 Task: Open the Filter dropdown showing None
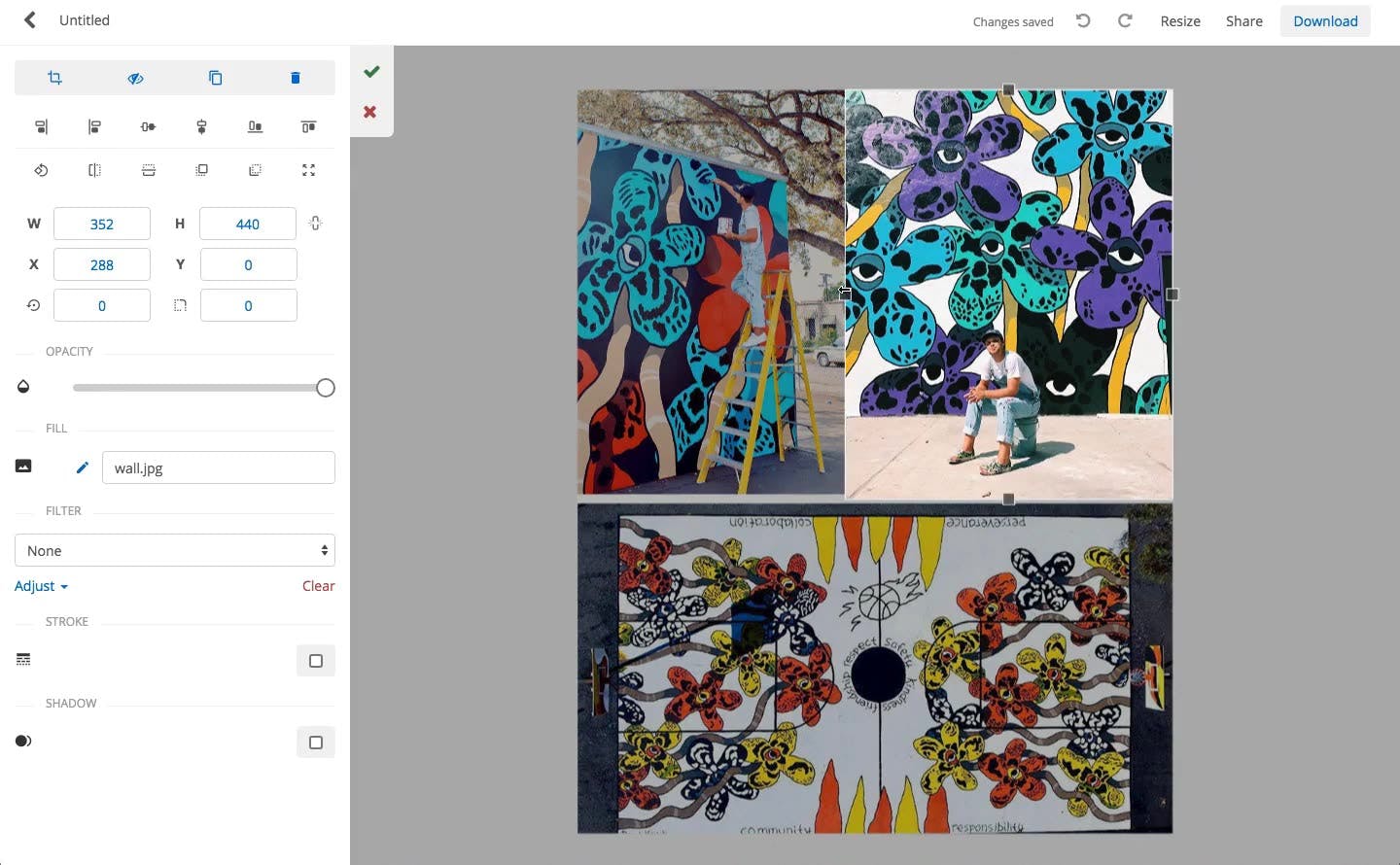tap(175, 550)
